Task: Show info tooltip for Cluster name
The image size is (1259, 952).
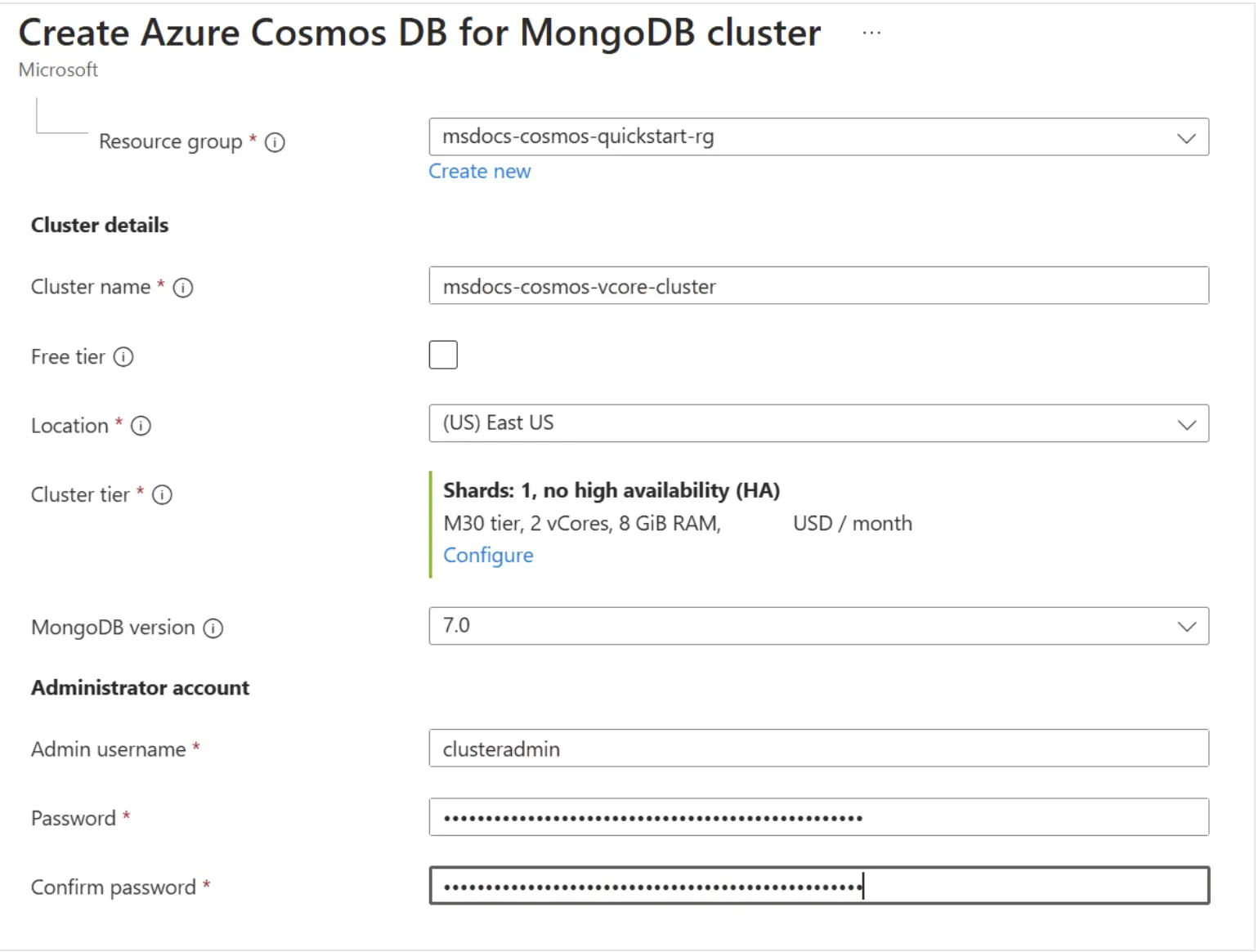Action: (x=183, y=288)
